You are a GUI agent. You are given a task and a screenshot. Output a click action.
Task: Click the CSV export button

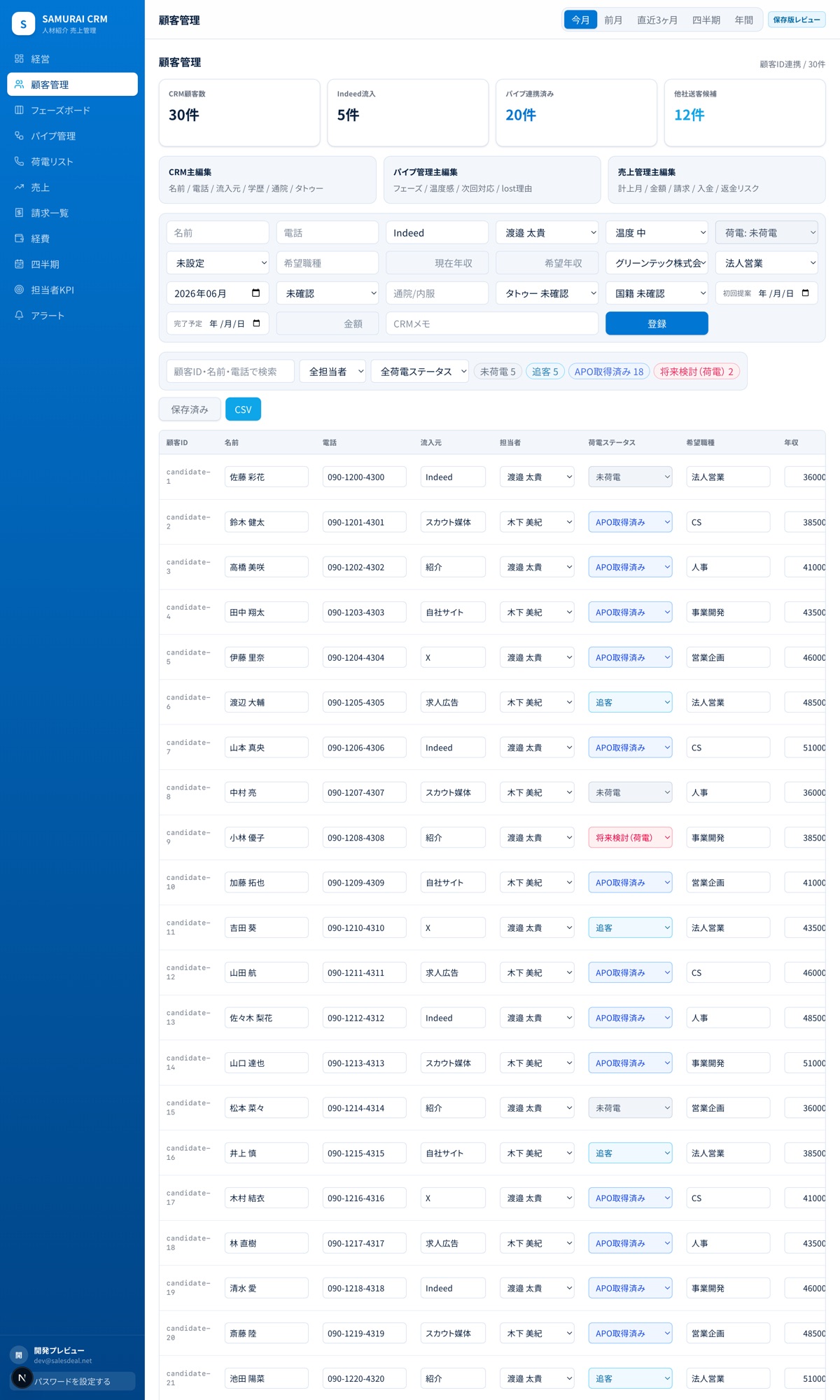(243, 409)
